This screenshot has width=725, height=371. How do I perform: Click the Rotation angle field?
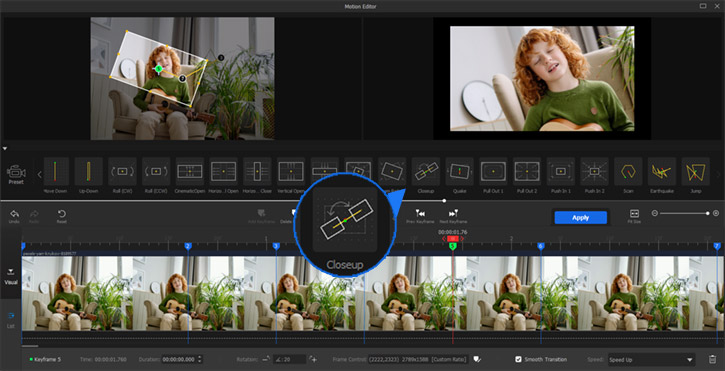[x=289, y=359]
